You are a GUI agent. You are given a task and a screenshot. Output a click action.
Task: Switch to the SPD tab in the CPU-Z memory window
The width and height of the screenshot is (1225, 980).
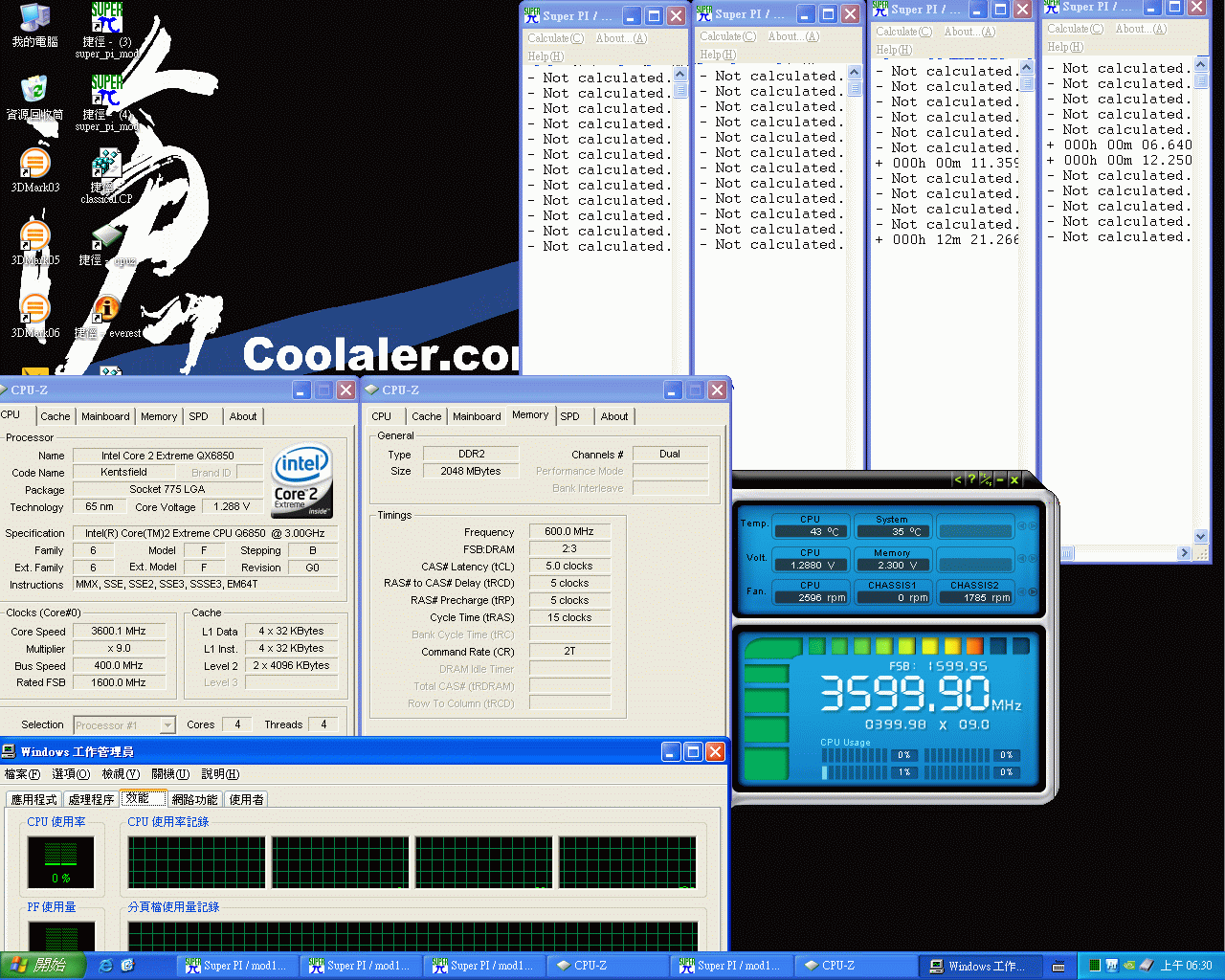point(569,416)
